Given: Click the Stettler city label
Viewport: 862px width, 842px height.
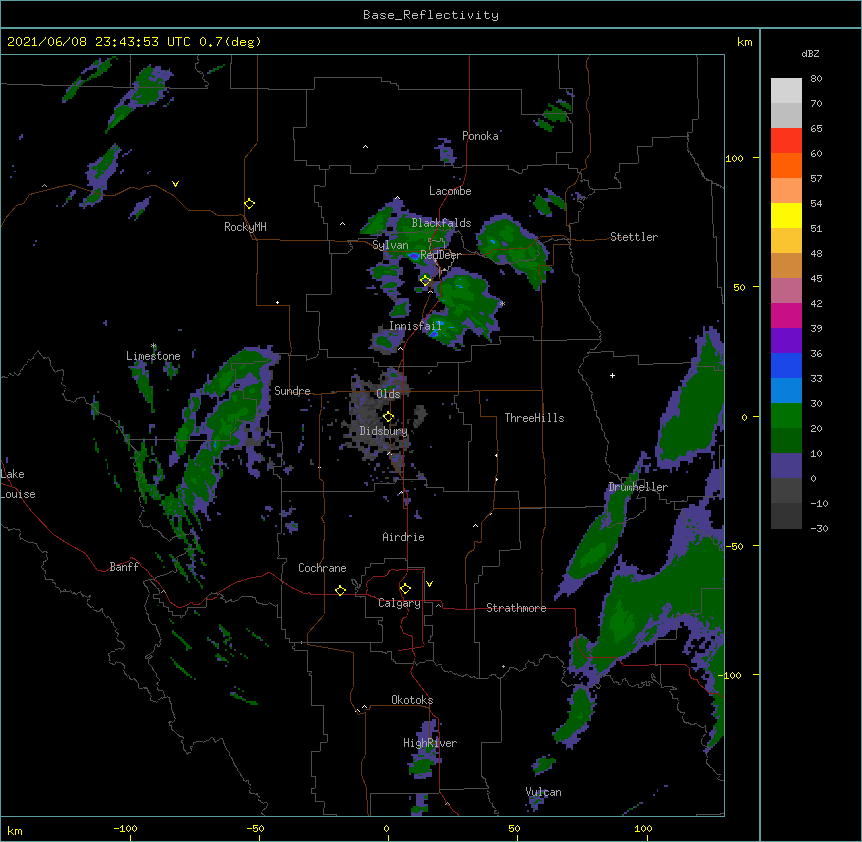Looking at the screenshot, I should [x=634, y=237].
